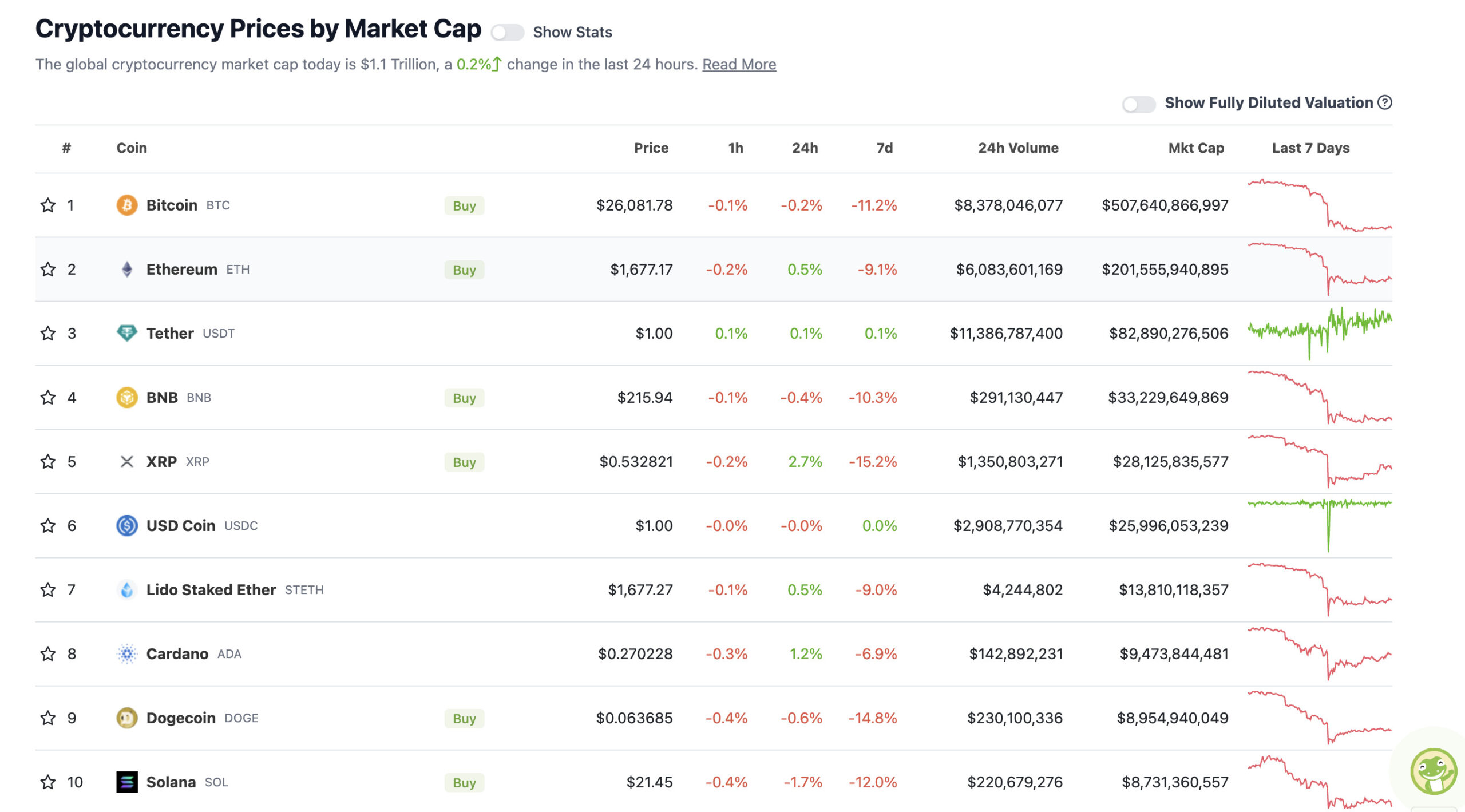Star Lido Staked Ether row
1465x812 pixels.
[x=48, y=589]
